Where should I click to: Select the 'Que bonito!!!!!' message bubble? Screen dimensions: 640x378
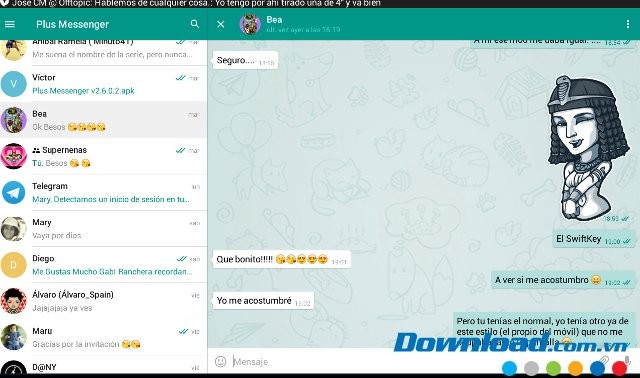282,260
